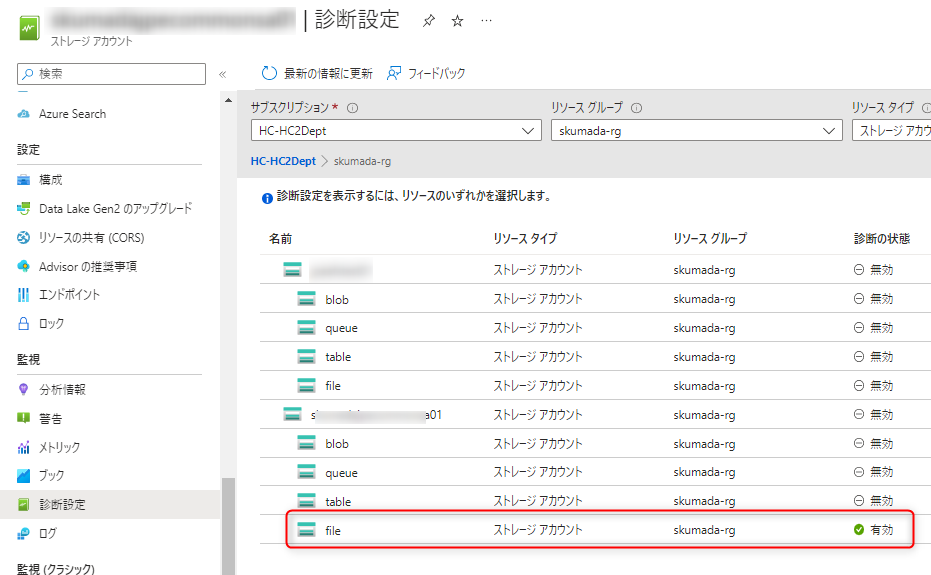
Task: Open 分析情報 sidebar entry
Action: tap(62, 390)
